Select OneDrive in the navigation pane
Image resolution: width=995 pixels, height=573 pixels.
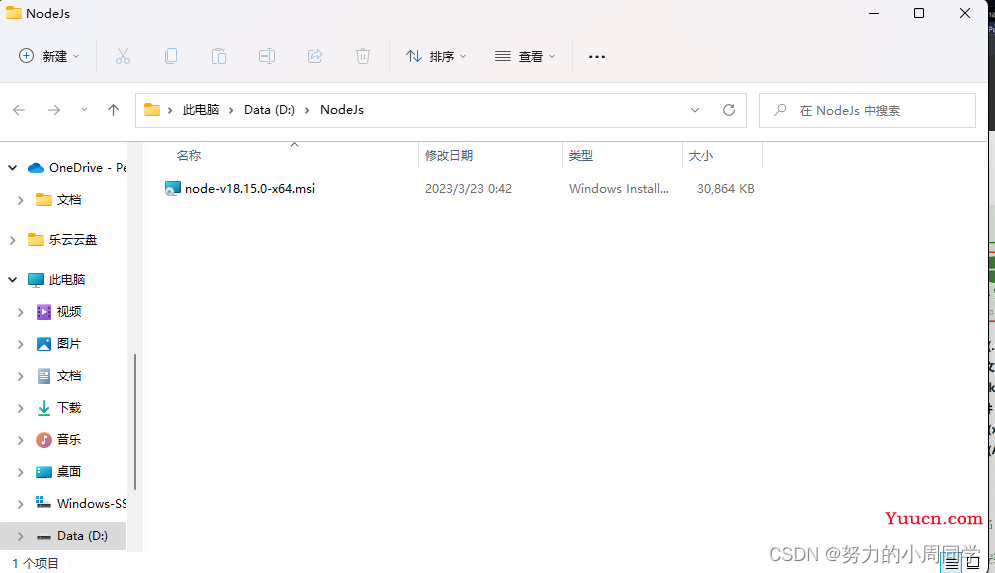click(88, 168)
